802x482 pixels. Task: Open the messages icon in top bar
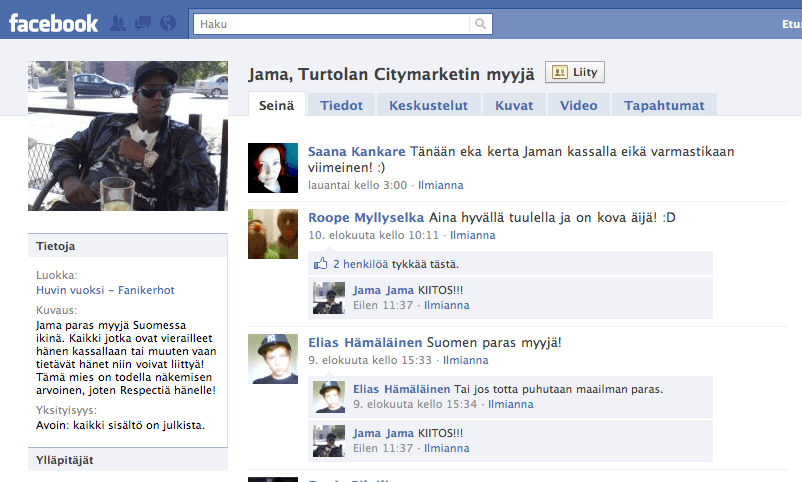click(143, 23)
